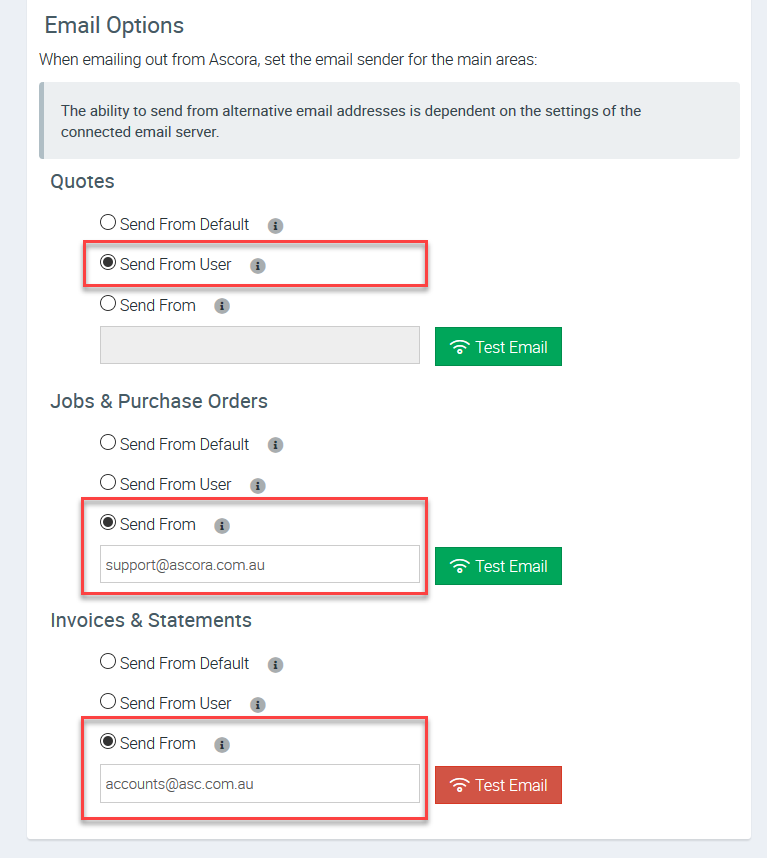Open info icon for Jobs Send From Default
Screen dimensions: 767x858
coord(275,445)
